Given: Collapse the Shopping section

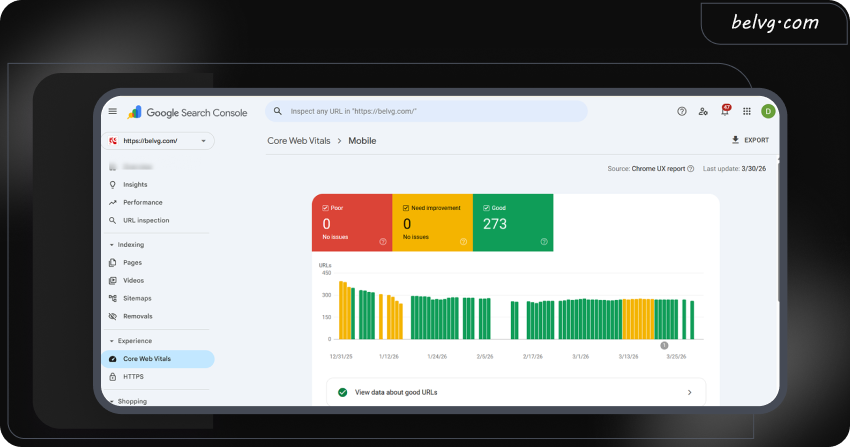Looking at the screenshot, I should [x=112, y=401].
